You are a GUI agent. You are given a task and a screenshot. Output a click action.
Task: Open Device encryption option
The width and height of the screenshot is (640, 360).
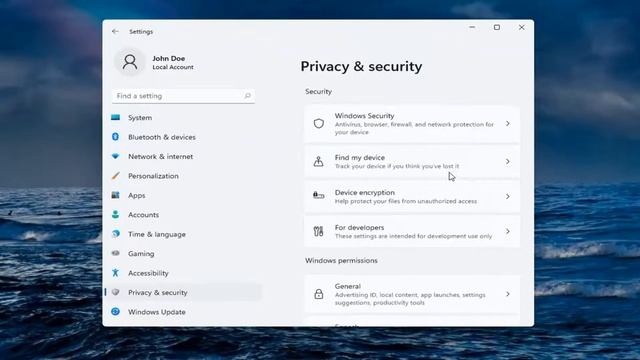point(412,196)
